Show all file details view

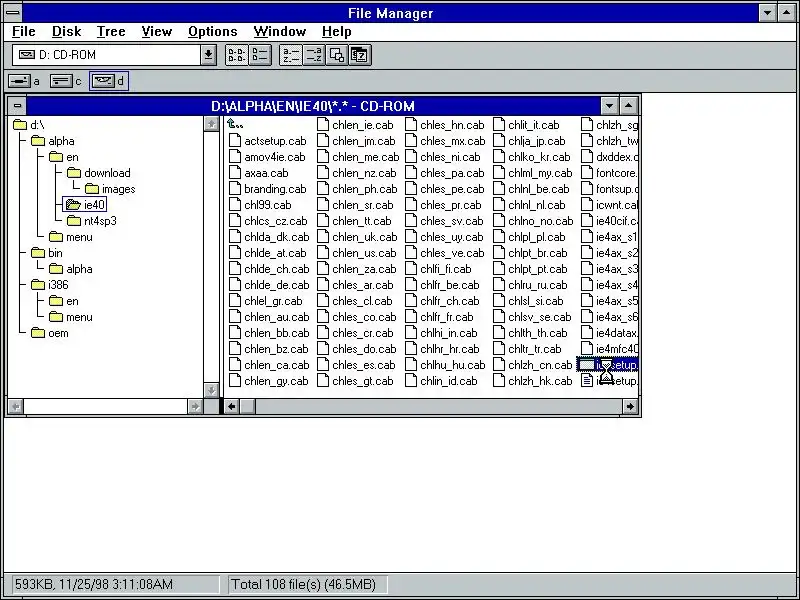pos(260,55)
